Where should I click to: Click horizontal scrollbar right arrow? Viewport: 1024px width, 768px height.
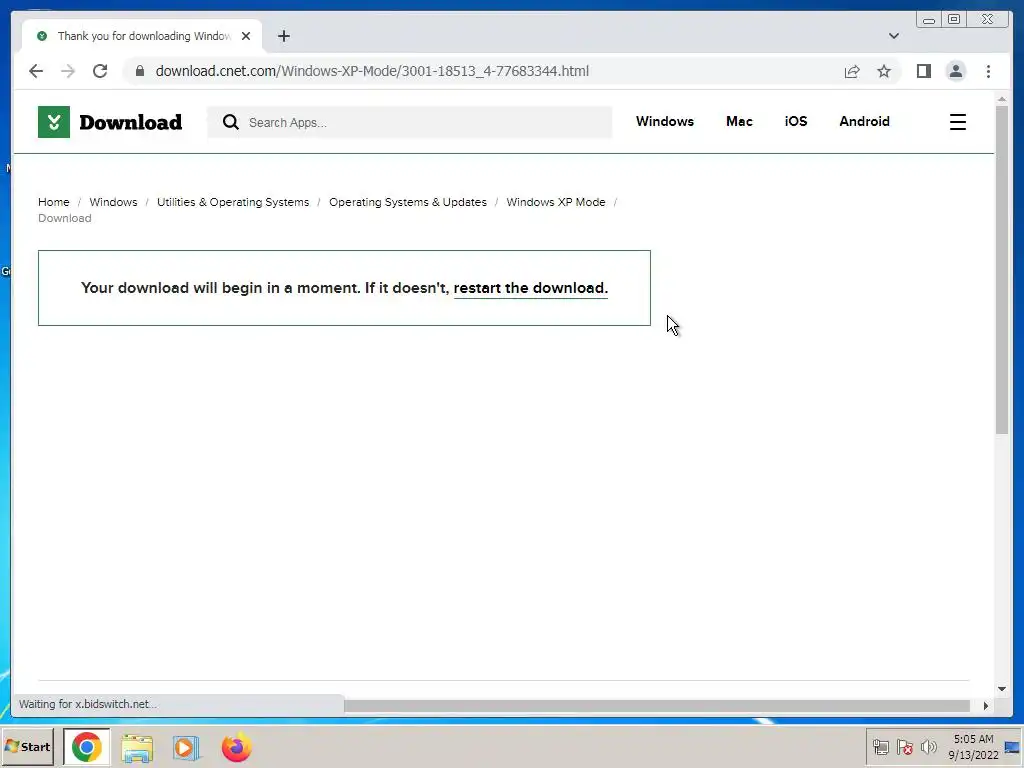click(x=985, y=705)
